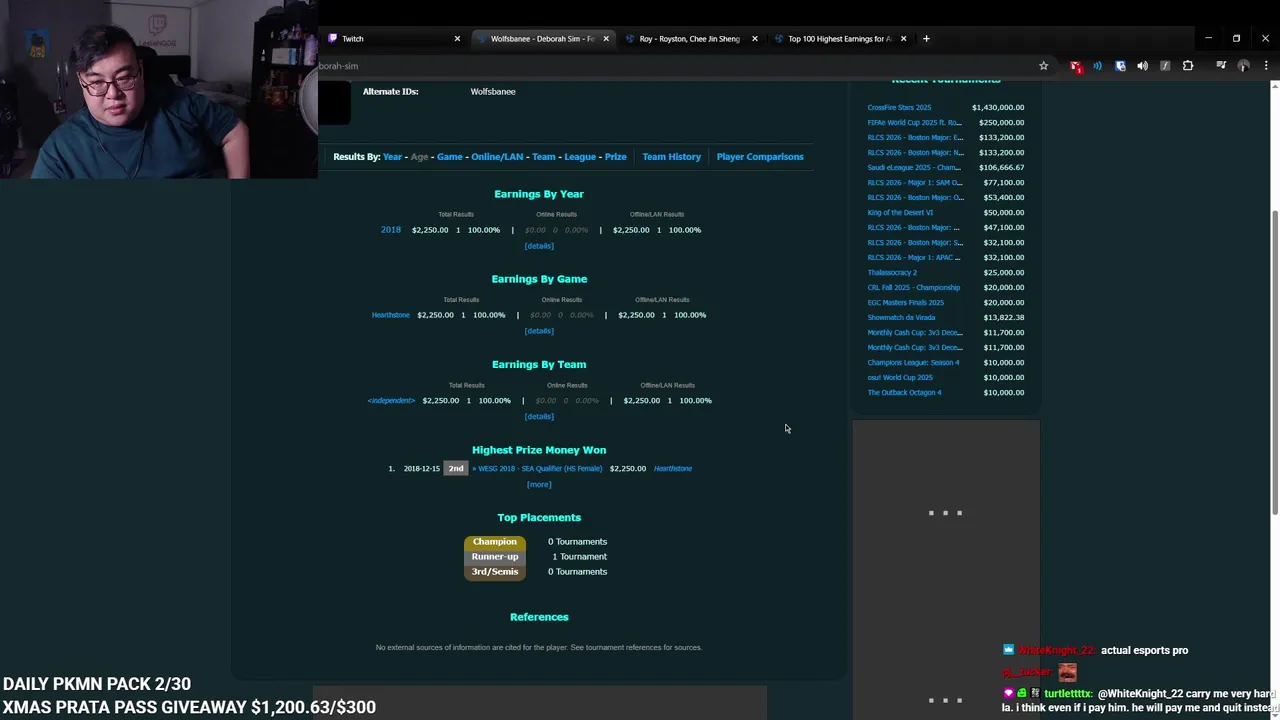Open the red extension with notification badge
Screen dimensions: 1280x720
click(x=1075, y=66)
